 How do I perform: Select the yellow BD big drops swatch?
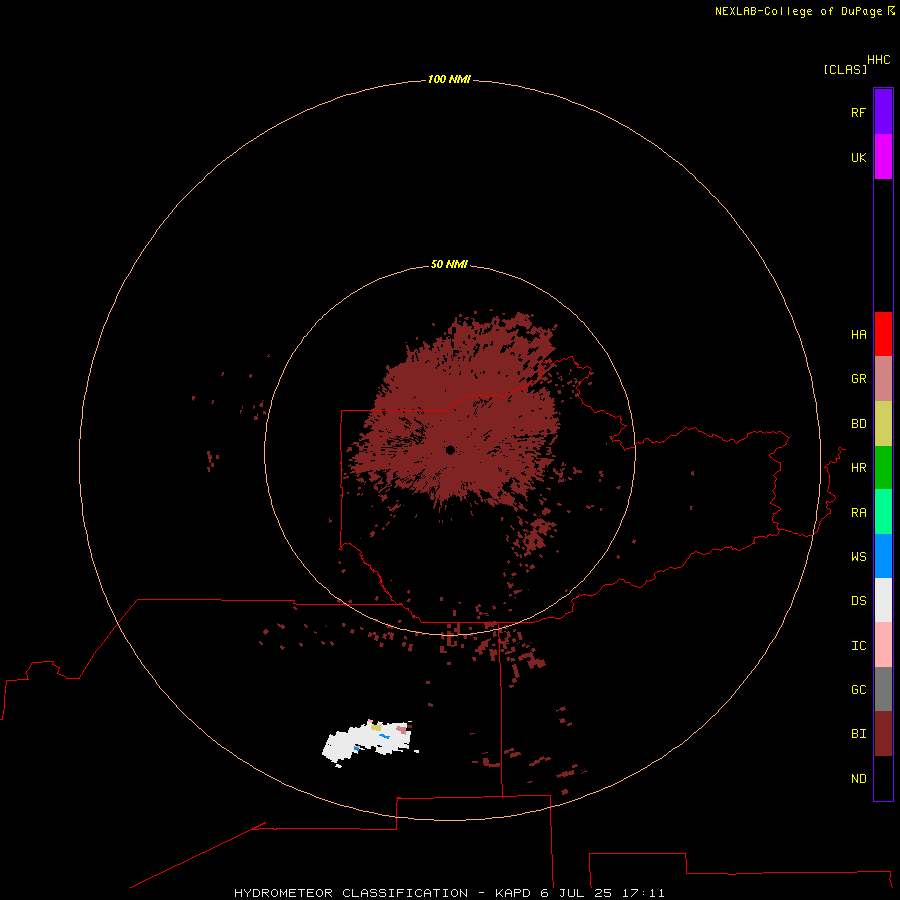pyautogui.click(x=883, y=424)
